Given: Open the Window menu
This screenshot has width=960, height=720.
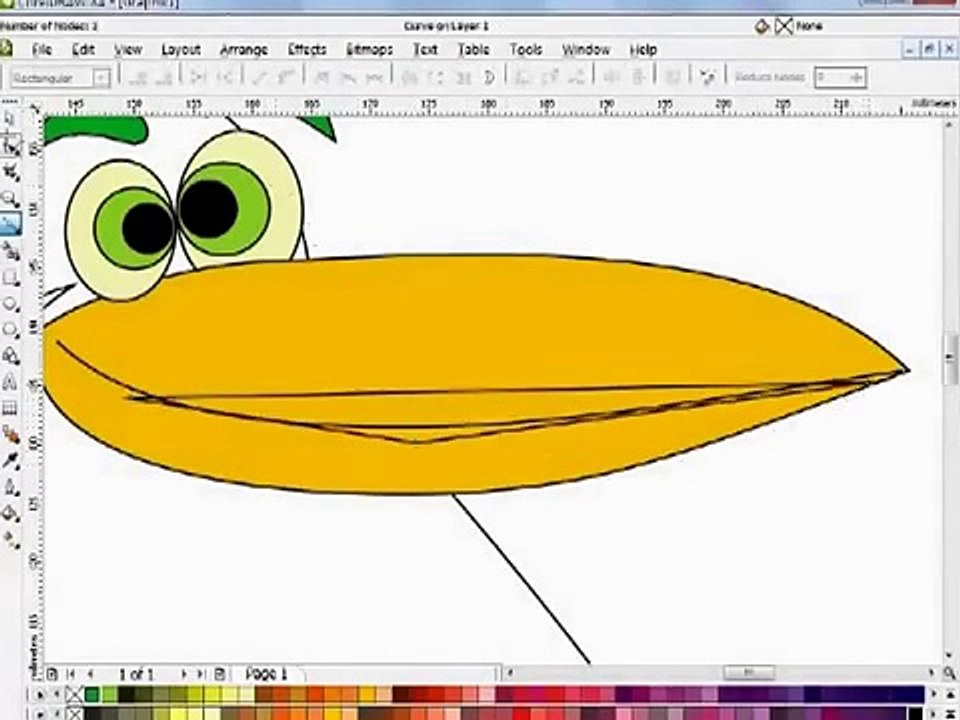Looking at the screenshot, I should click(585, 50).
